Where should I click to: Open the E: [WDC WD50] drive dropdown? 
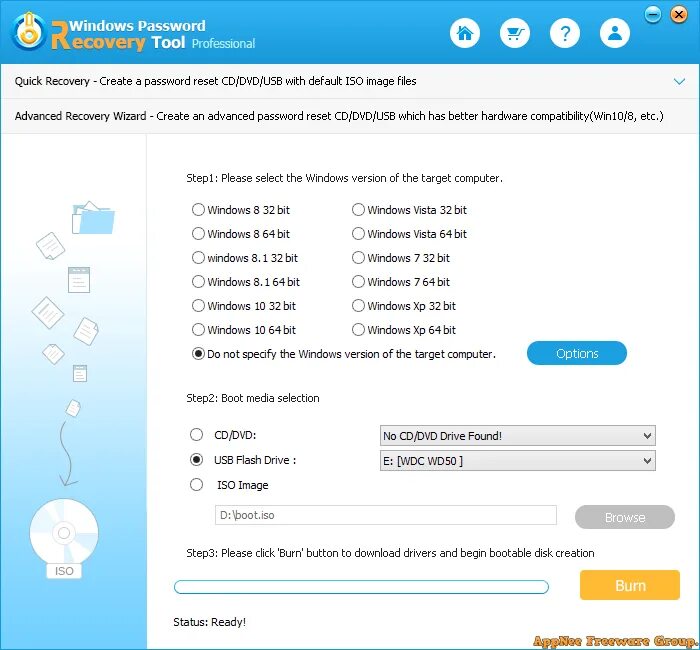coord(517,461)
